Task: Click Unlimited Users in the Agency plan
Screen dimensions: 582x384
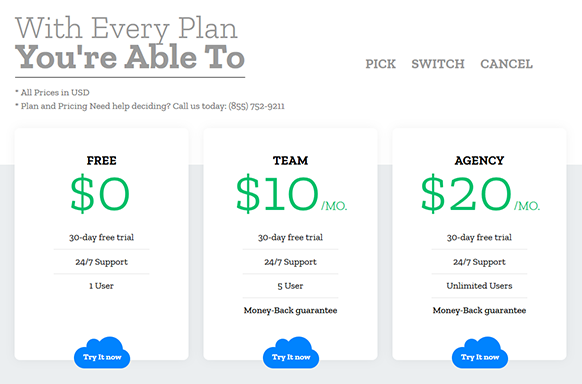Action: 479,286
